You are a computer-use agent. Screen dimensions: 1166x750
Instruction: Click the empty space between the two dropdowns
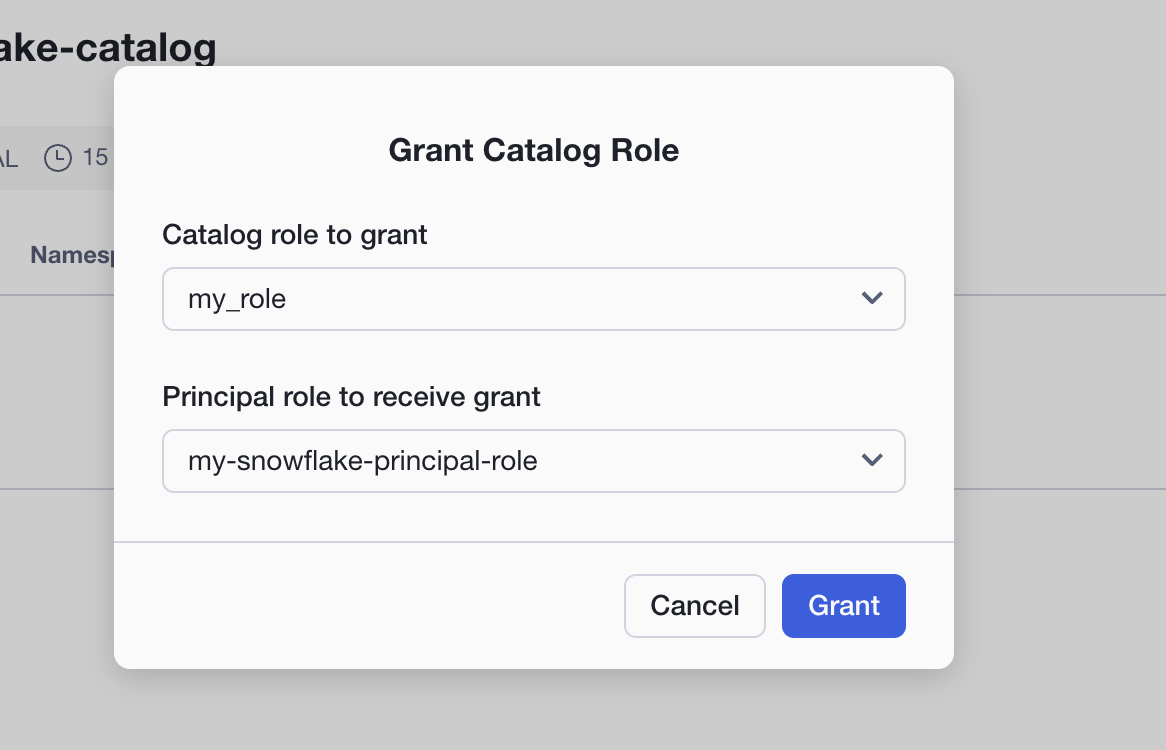click(x=533, y=356)
